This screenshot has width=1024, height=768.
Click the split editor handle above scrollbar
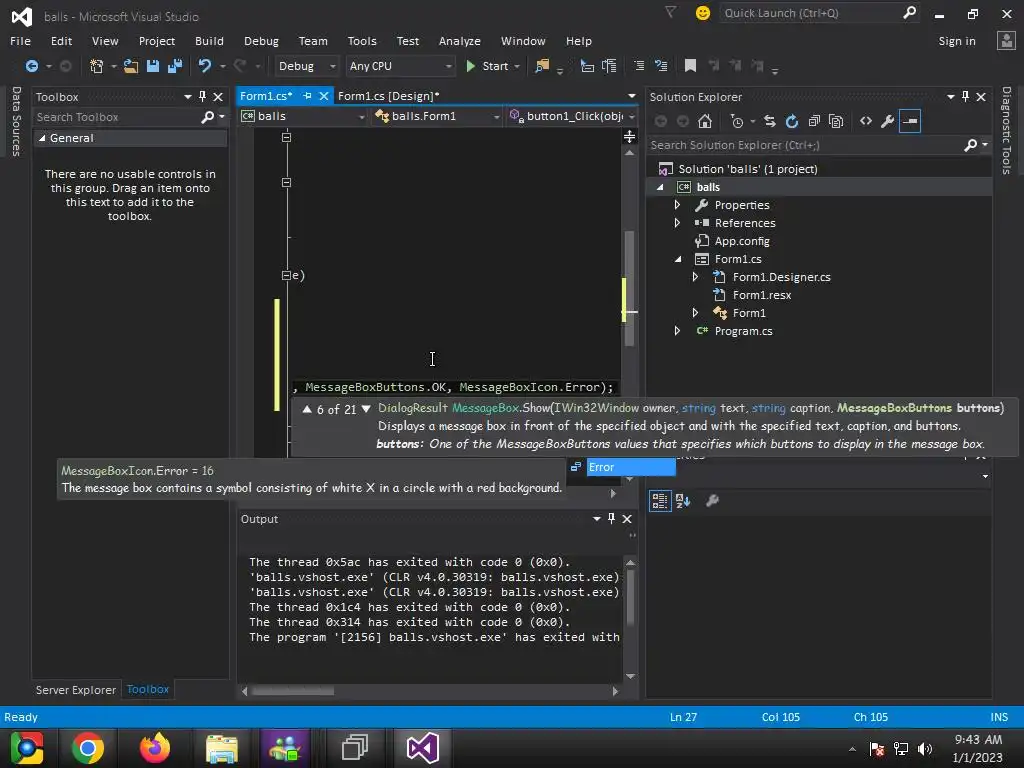[x=630, y=136]
